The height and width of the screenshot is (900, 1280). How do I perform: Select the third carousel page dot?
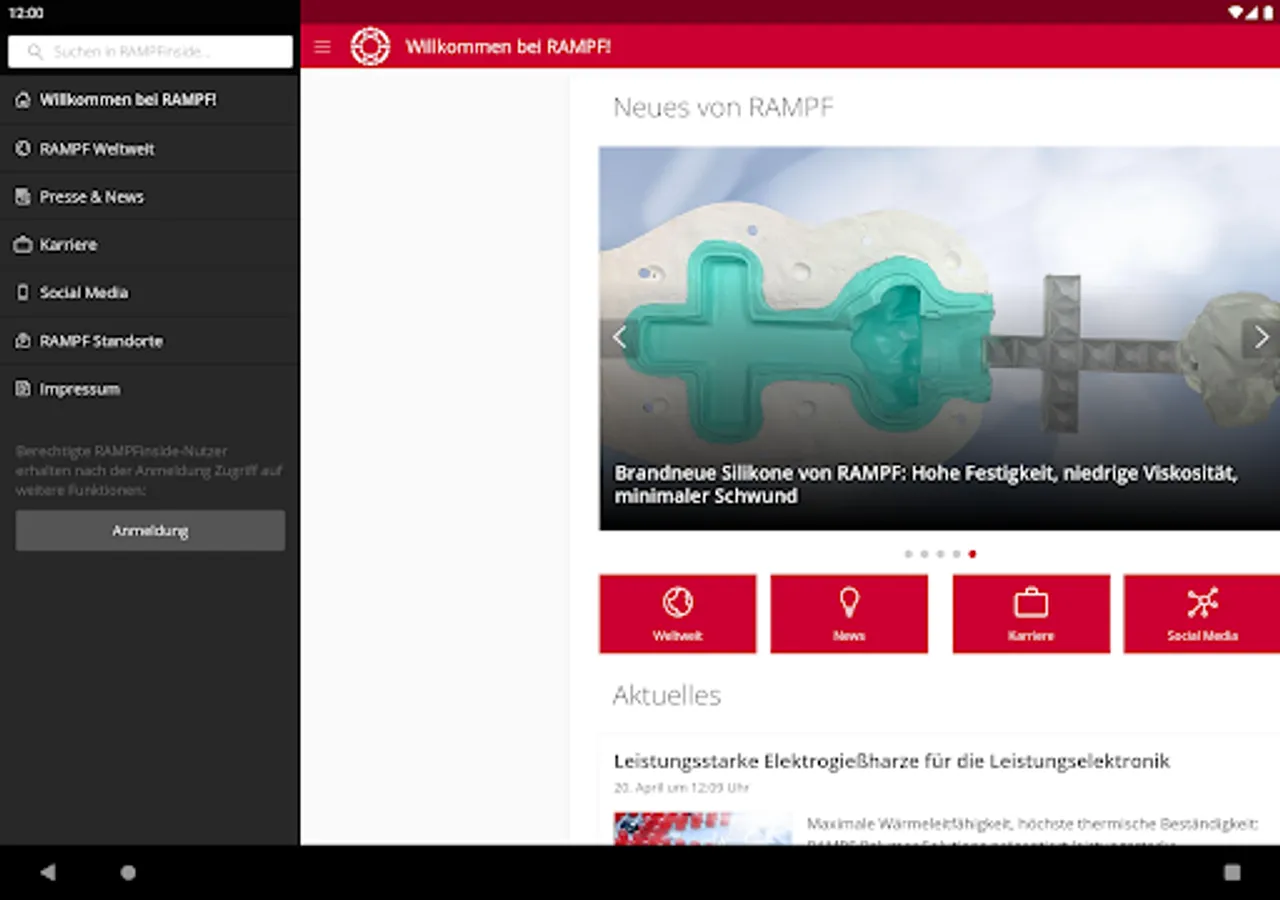pos(940,554)
